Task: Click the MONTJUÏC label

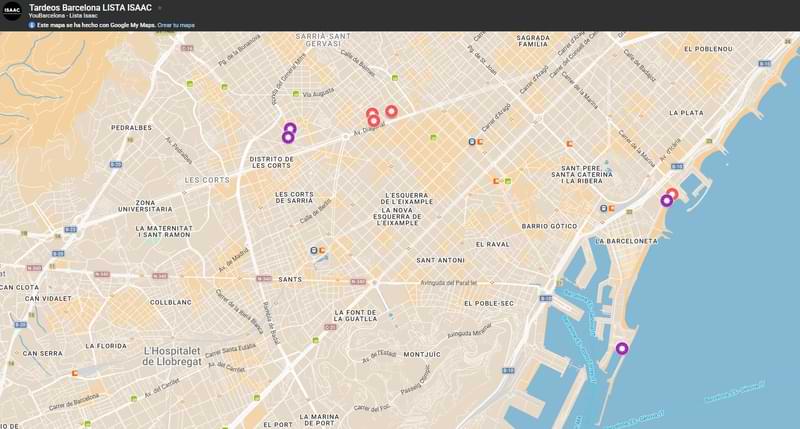Action: click(x=422, y=354)
